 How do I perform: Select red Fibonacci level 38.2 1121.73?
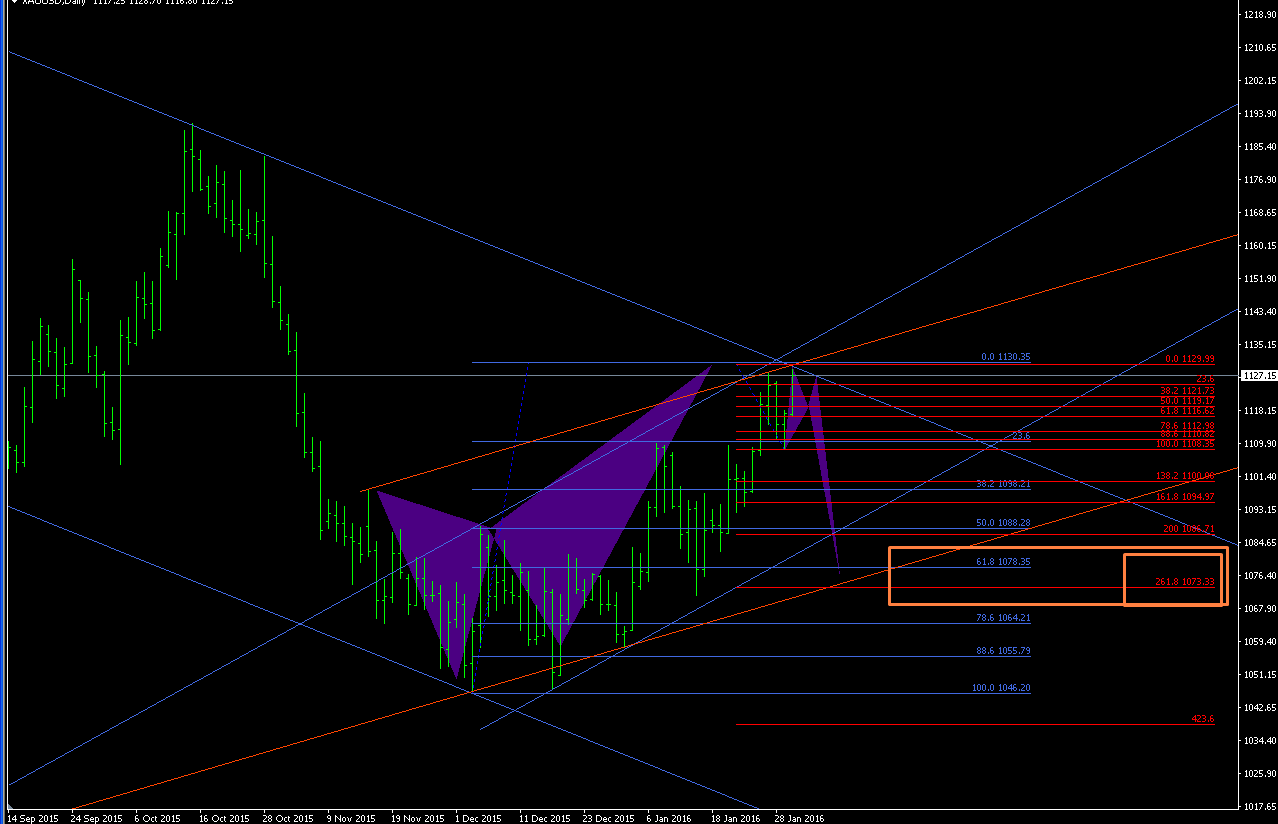[1187, 390]
